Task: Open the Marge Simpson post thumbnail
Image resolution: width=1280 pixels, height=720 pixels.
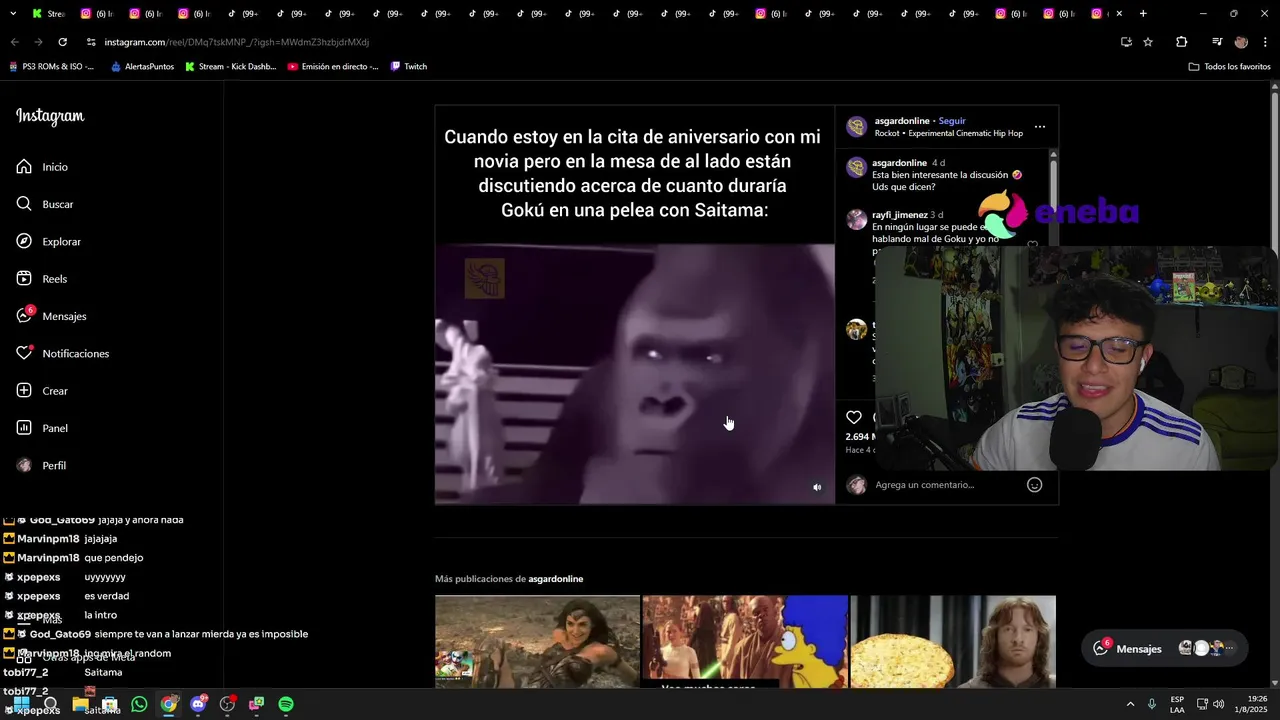Action: (745, 641)
